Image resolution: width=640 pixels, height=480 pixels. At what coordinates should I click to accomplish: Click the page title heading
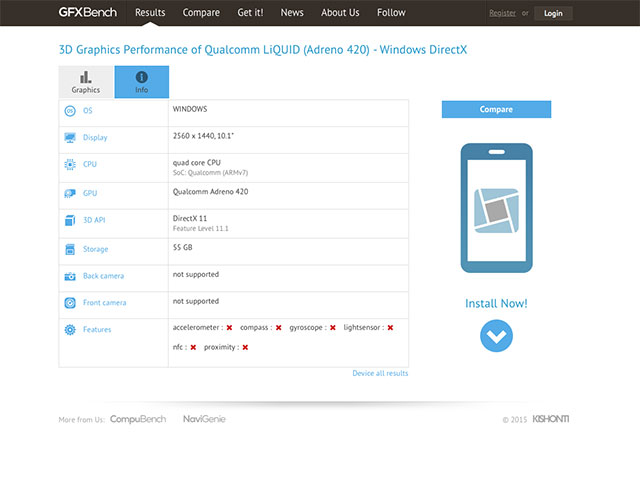pos(263,50)
